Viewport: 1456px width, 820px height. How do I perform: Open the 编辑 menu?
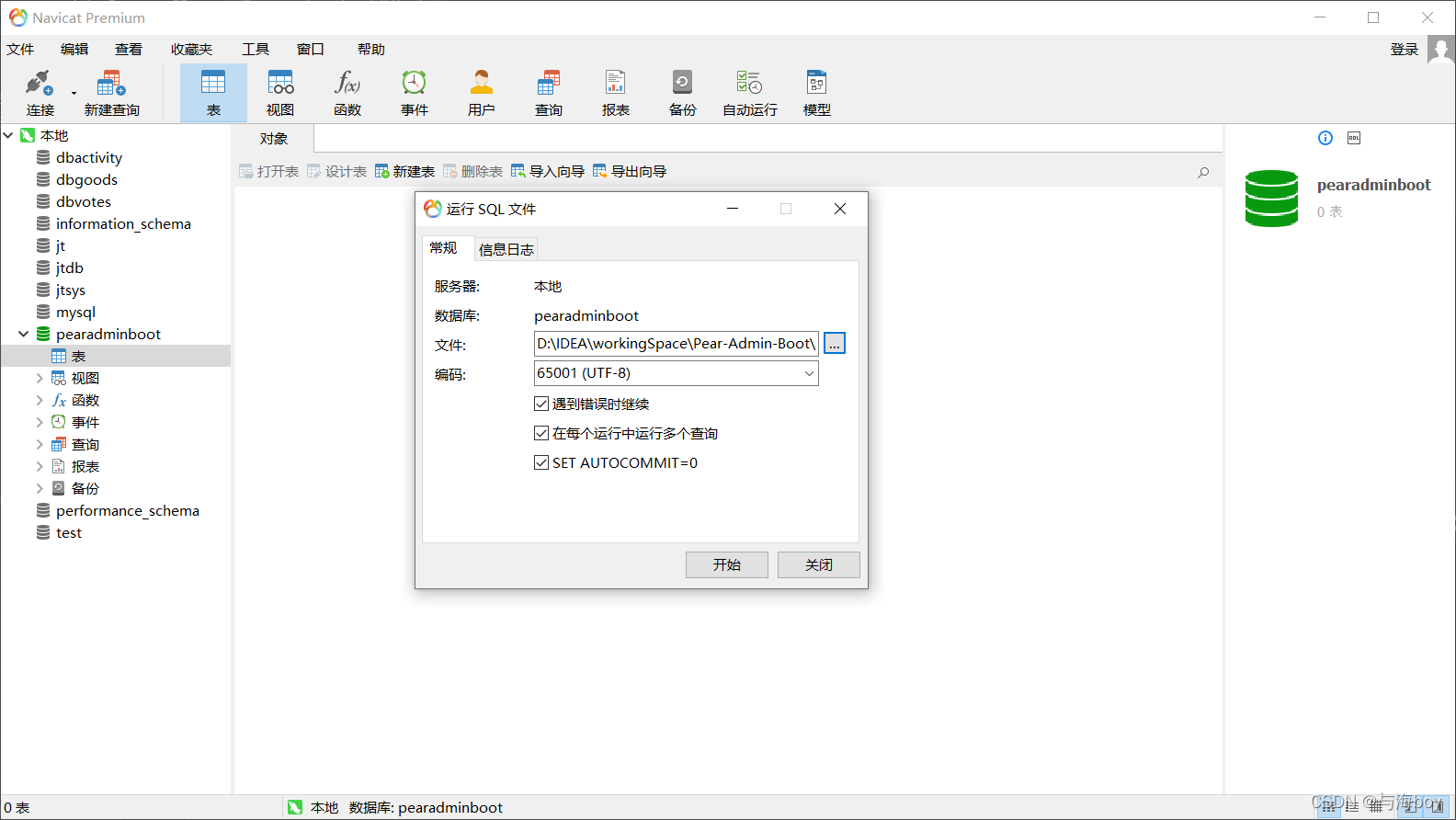pos(74,50)
